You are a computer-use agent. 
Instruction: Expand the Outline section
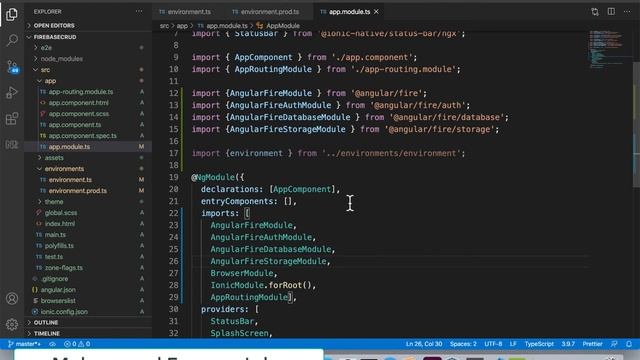pyautogui.click(x=46, y=322)
